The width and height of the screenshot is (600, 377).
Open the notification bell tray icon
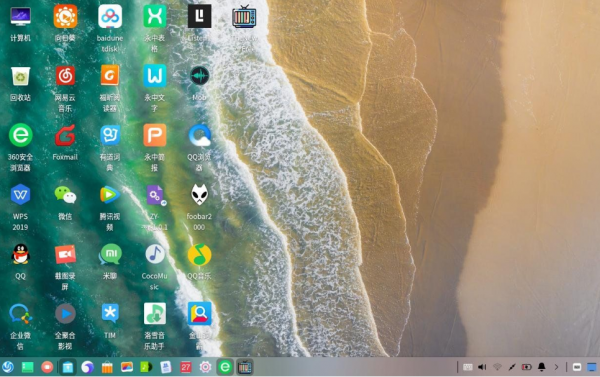(x=541, y=367)
